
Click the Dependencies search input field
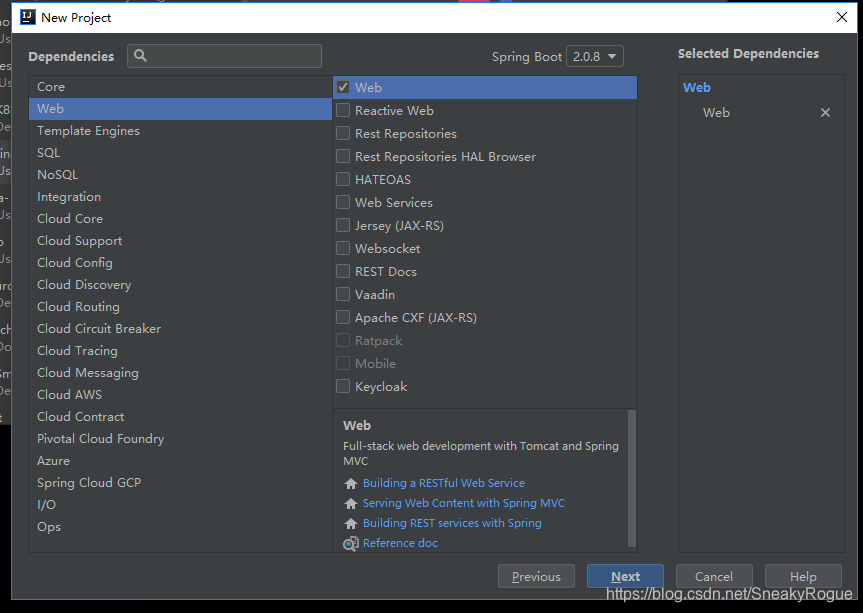point(225,56)
